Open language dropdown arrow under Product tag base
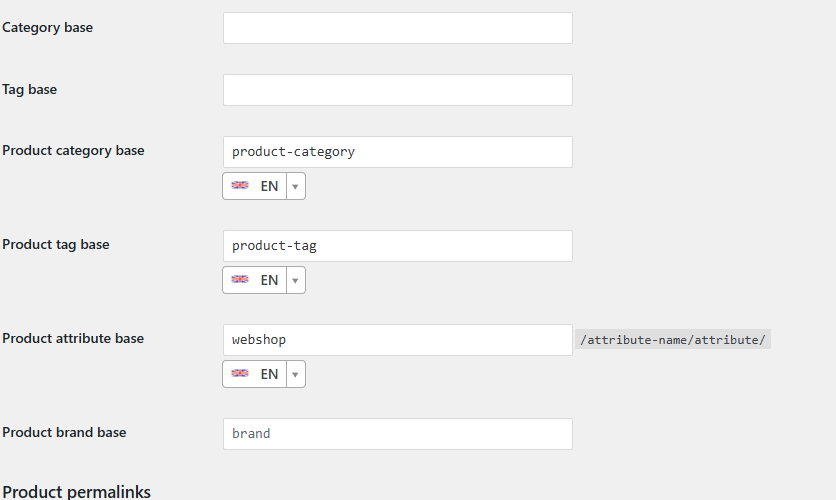 (x=295, y=280)
